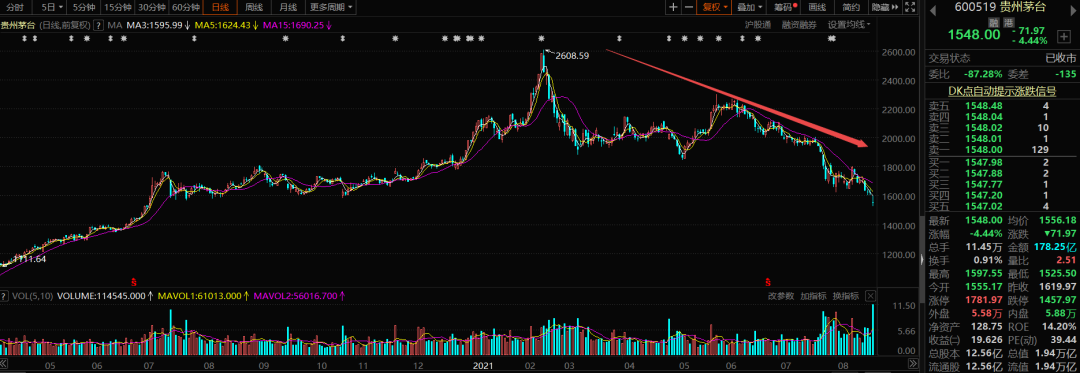This screenshot has width=1080, height=373.
Task: Switch to the 分时 intraday chart tab
Action: [14, 8]
